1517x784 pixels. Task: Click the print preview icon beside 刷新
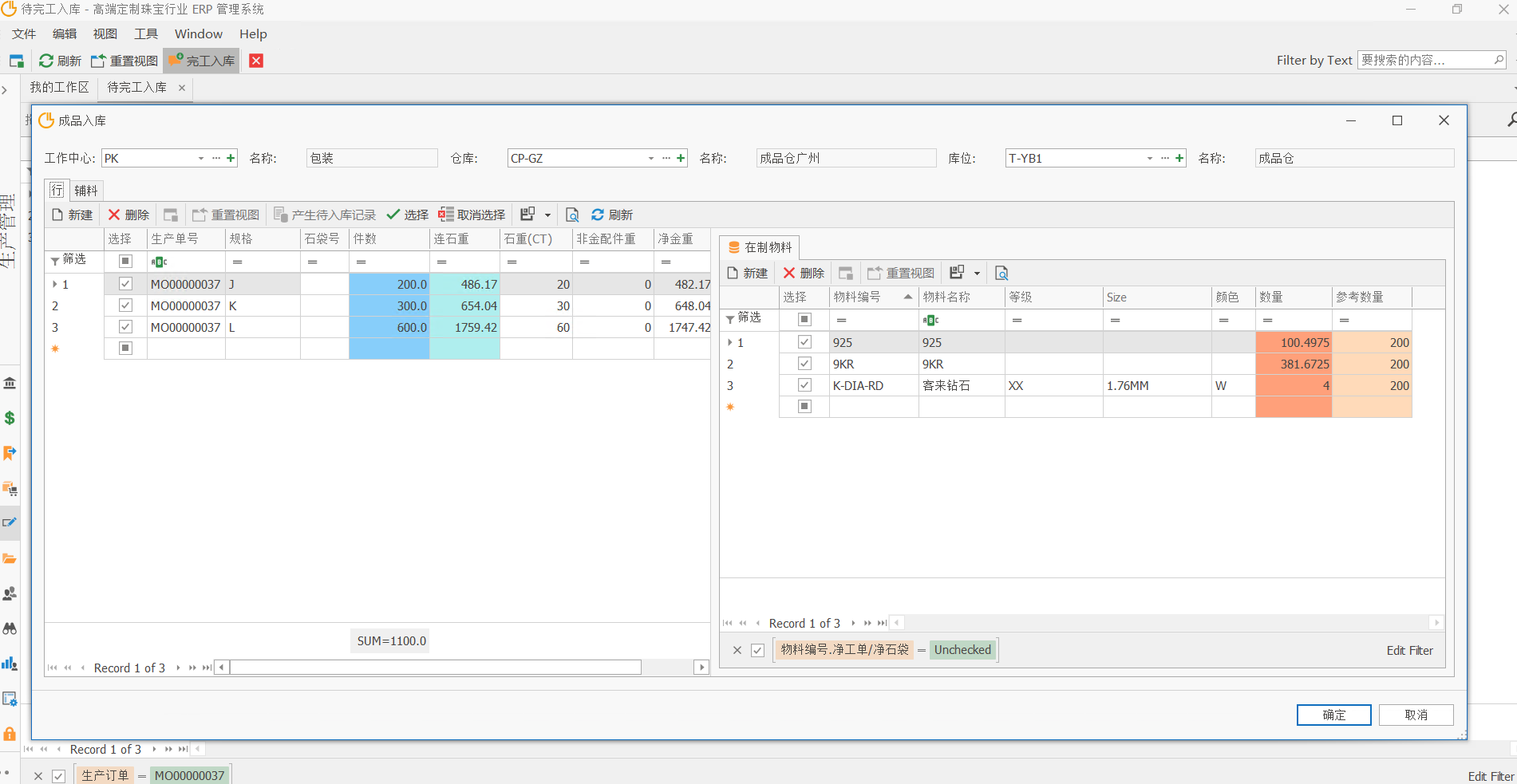click(572, 215)
